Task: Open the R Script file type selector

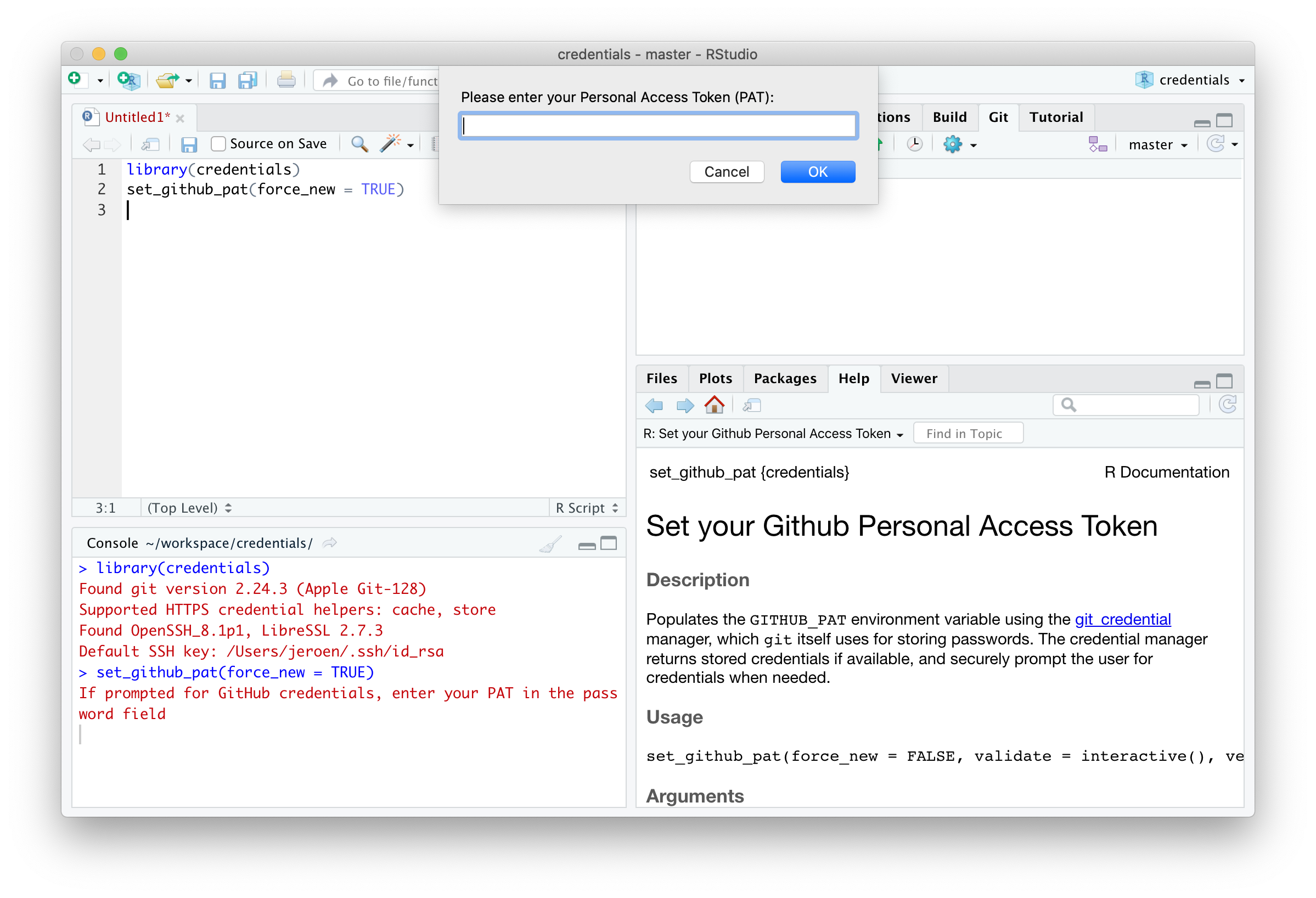Action: [587, 508]
